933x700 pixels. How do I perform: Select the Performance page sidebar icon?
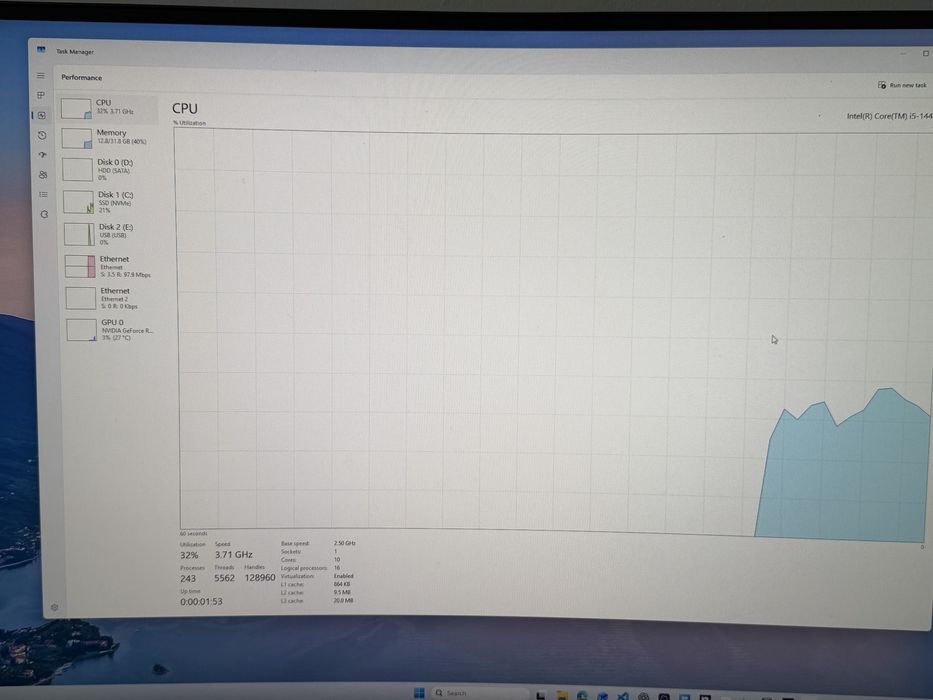tap(42, 115)
